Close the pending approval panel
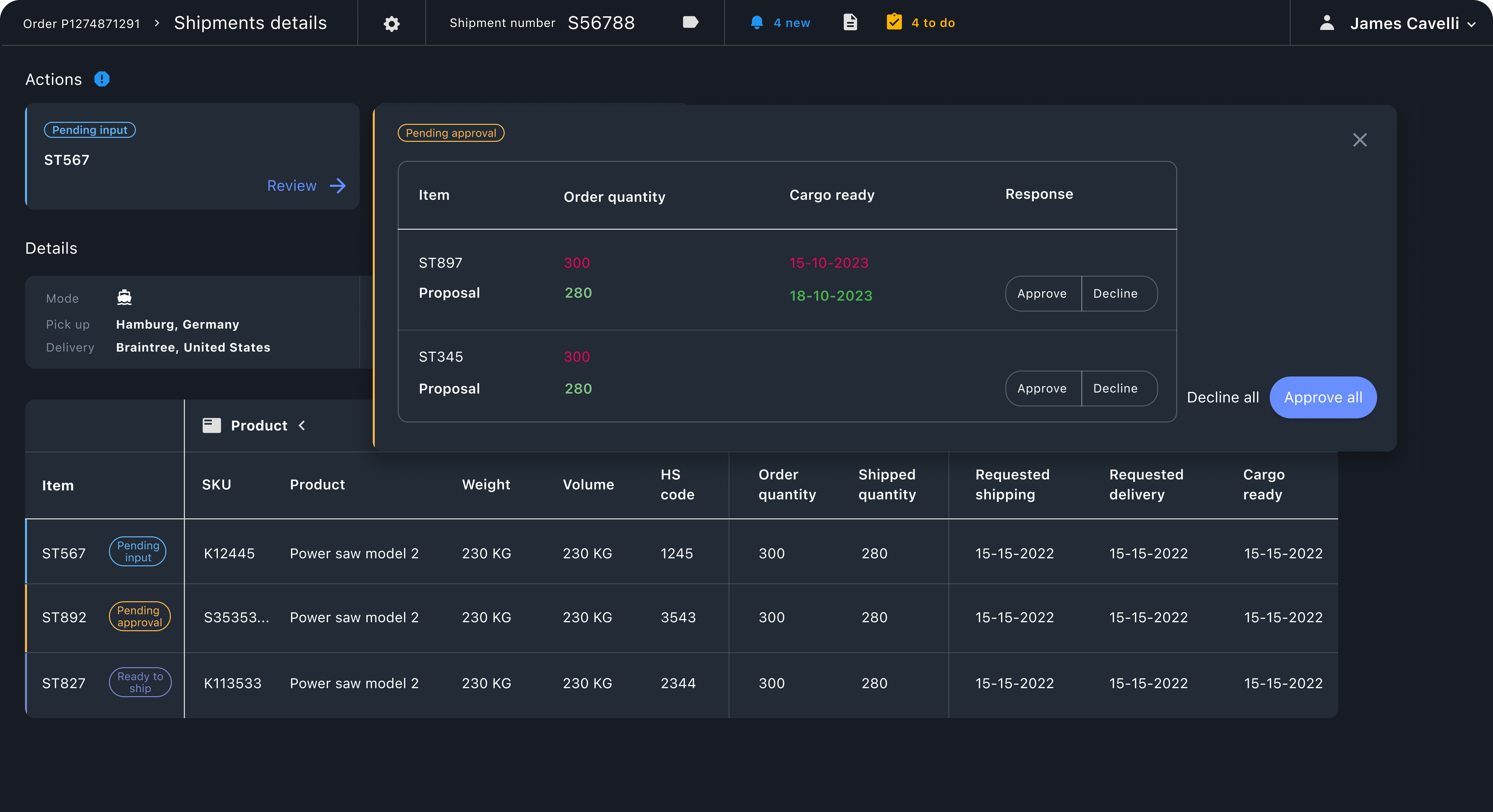The image size is (1493, 812). [x=1360, y=139]
